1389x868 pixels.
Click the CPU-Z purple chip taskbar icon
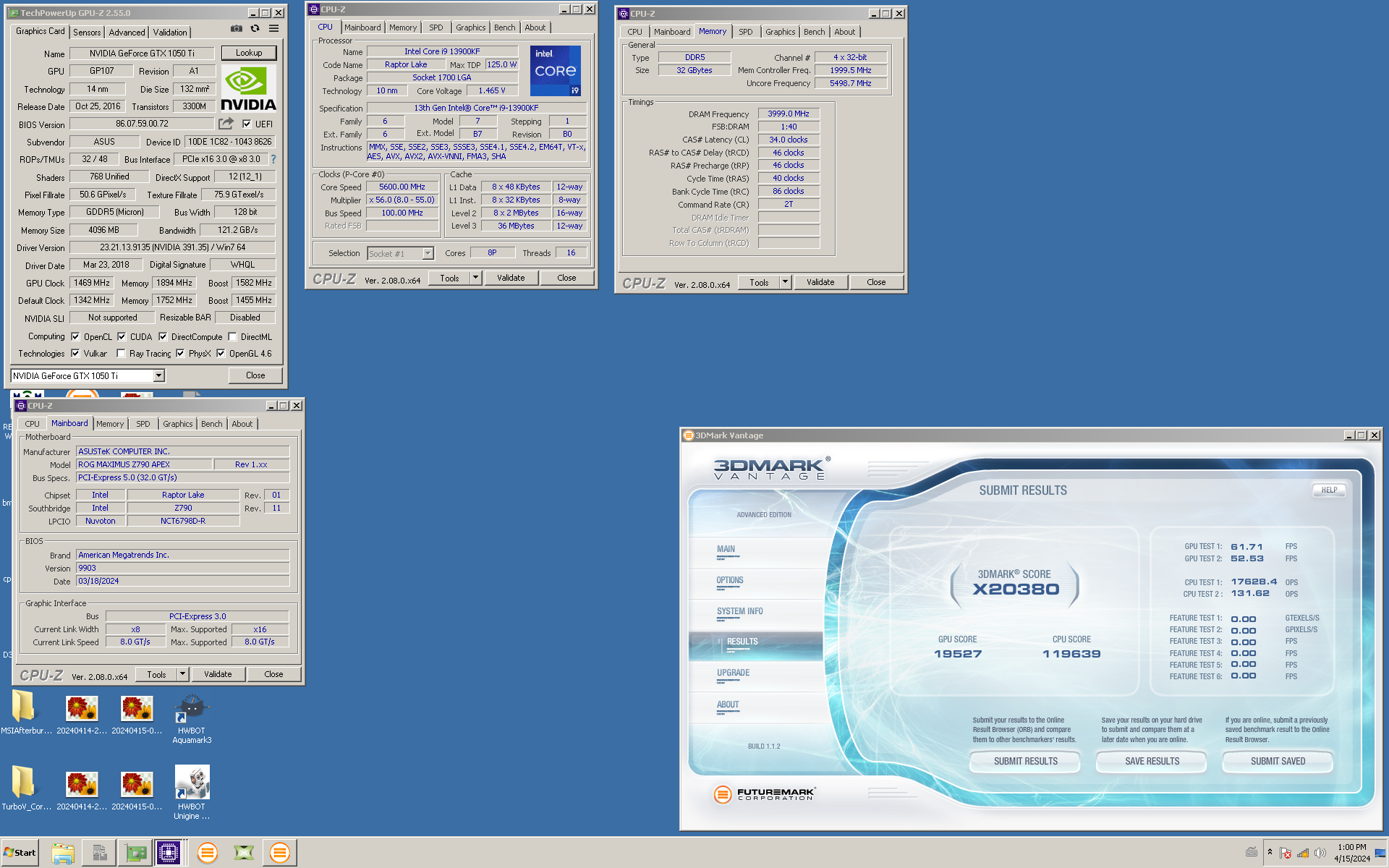[x=169, y=853]
